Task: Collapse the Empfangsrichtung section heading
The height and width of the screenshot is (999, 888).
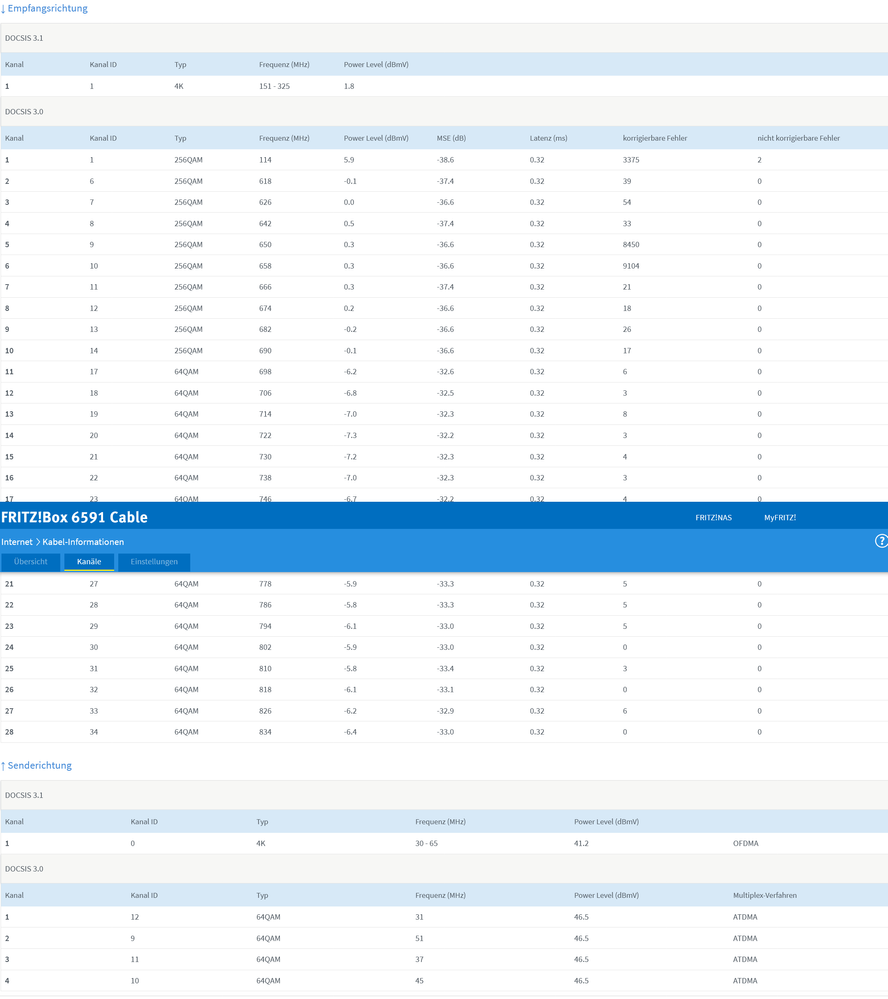Action: coord(44,8)
